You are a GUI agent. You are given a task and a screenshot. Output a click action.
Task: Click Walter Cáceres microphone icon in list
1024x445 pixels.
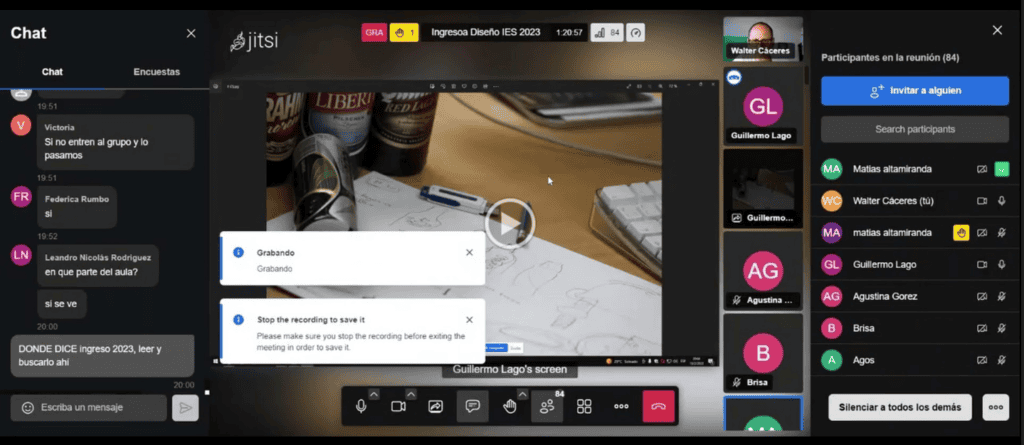(1001, 201)
